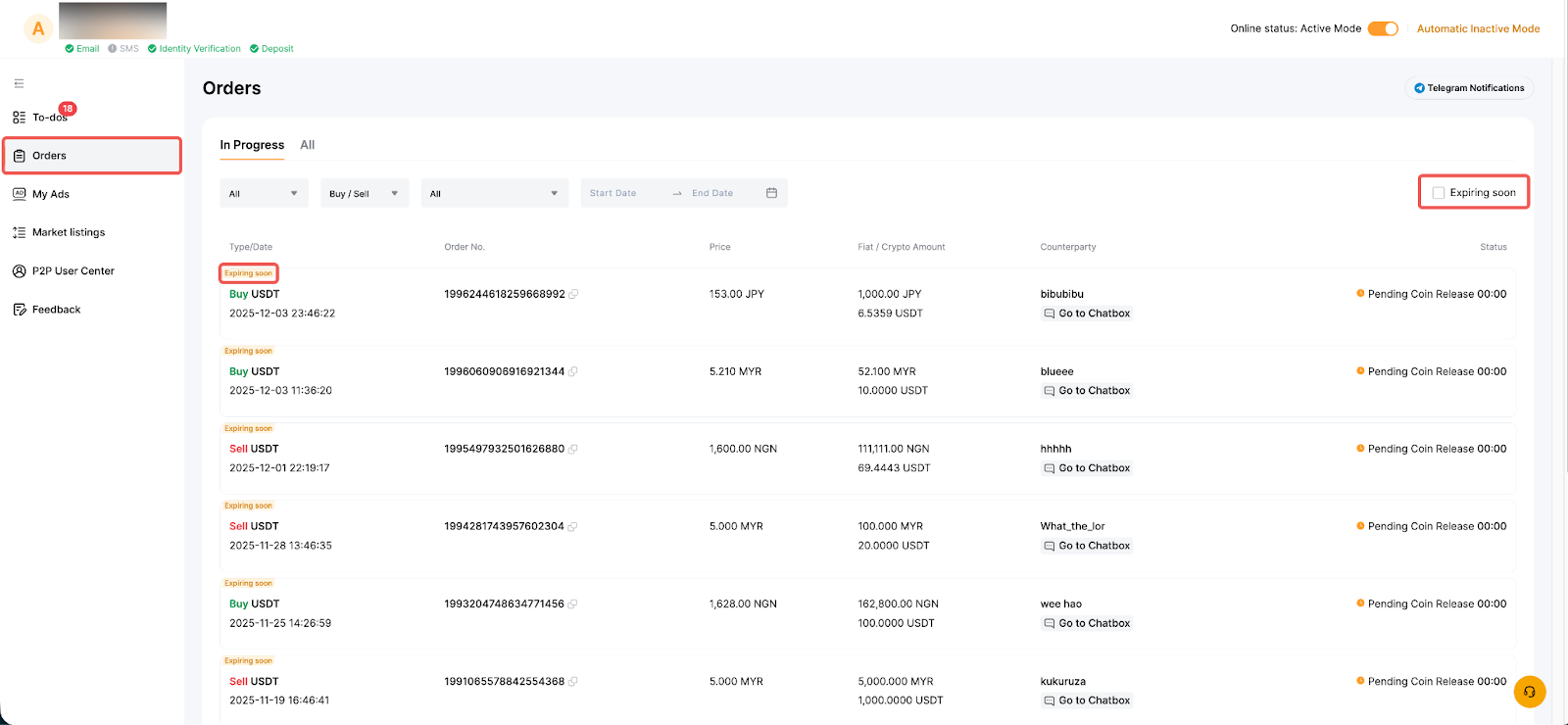1568x725 pixels.
Task: Open Market listings in the sidebar
Action: 68,232
